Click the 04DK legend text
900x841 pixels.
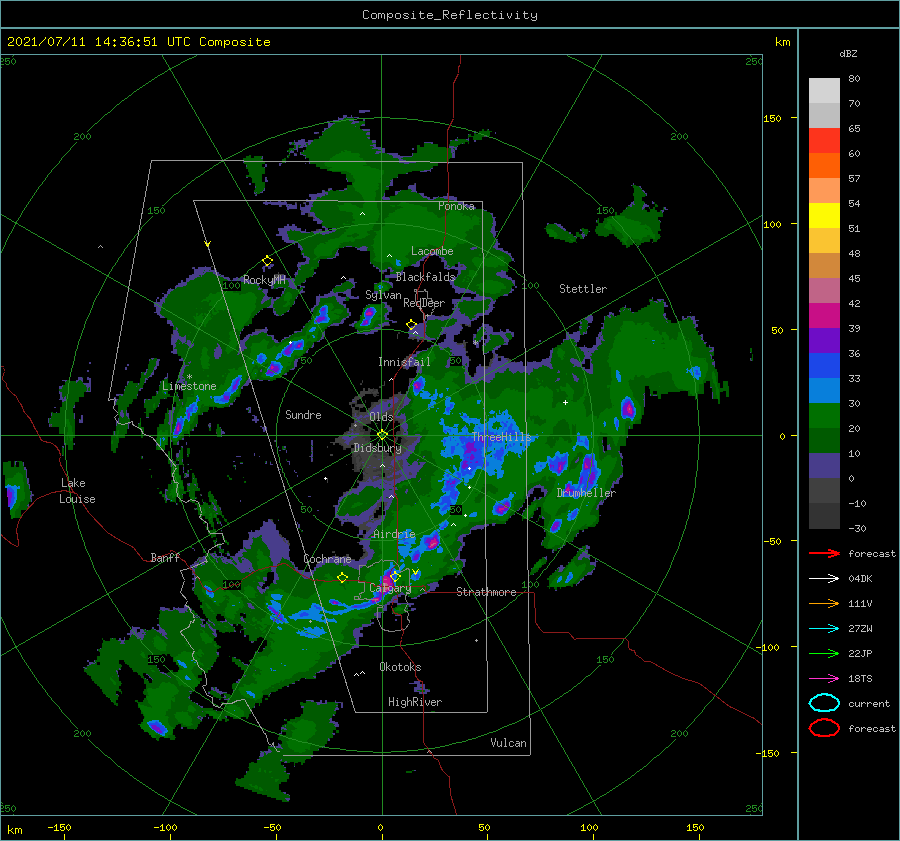(860, 578)
